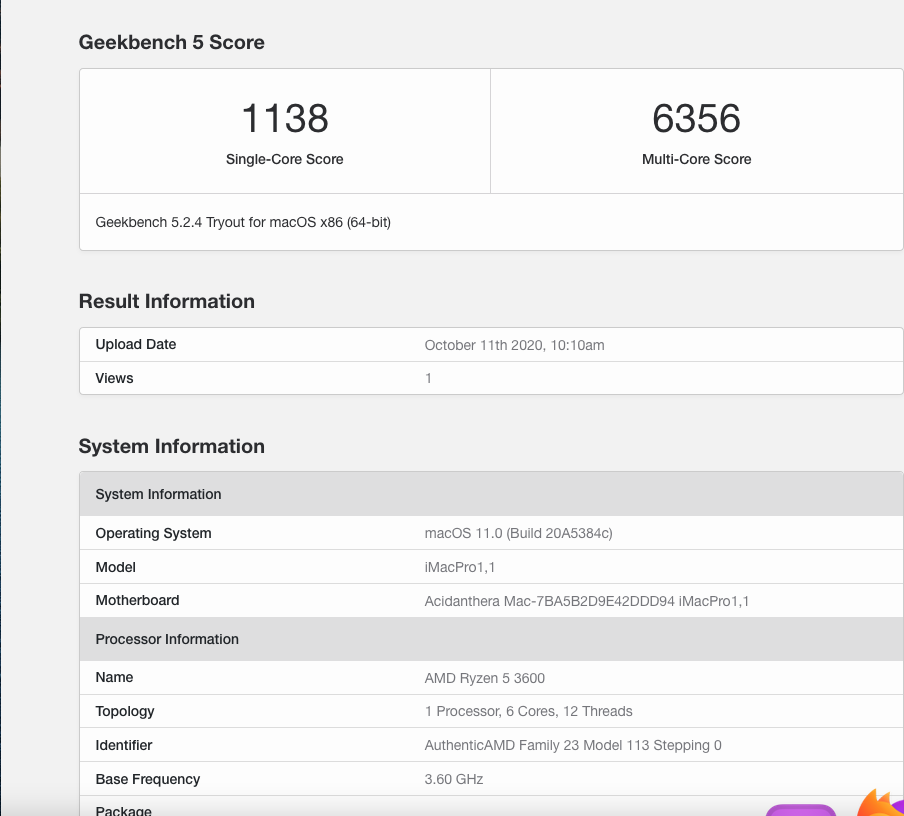Select the single-core score value 1138
This screenshot has width=904, height=816.
click(285, 118)
